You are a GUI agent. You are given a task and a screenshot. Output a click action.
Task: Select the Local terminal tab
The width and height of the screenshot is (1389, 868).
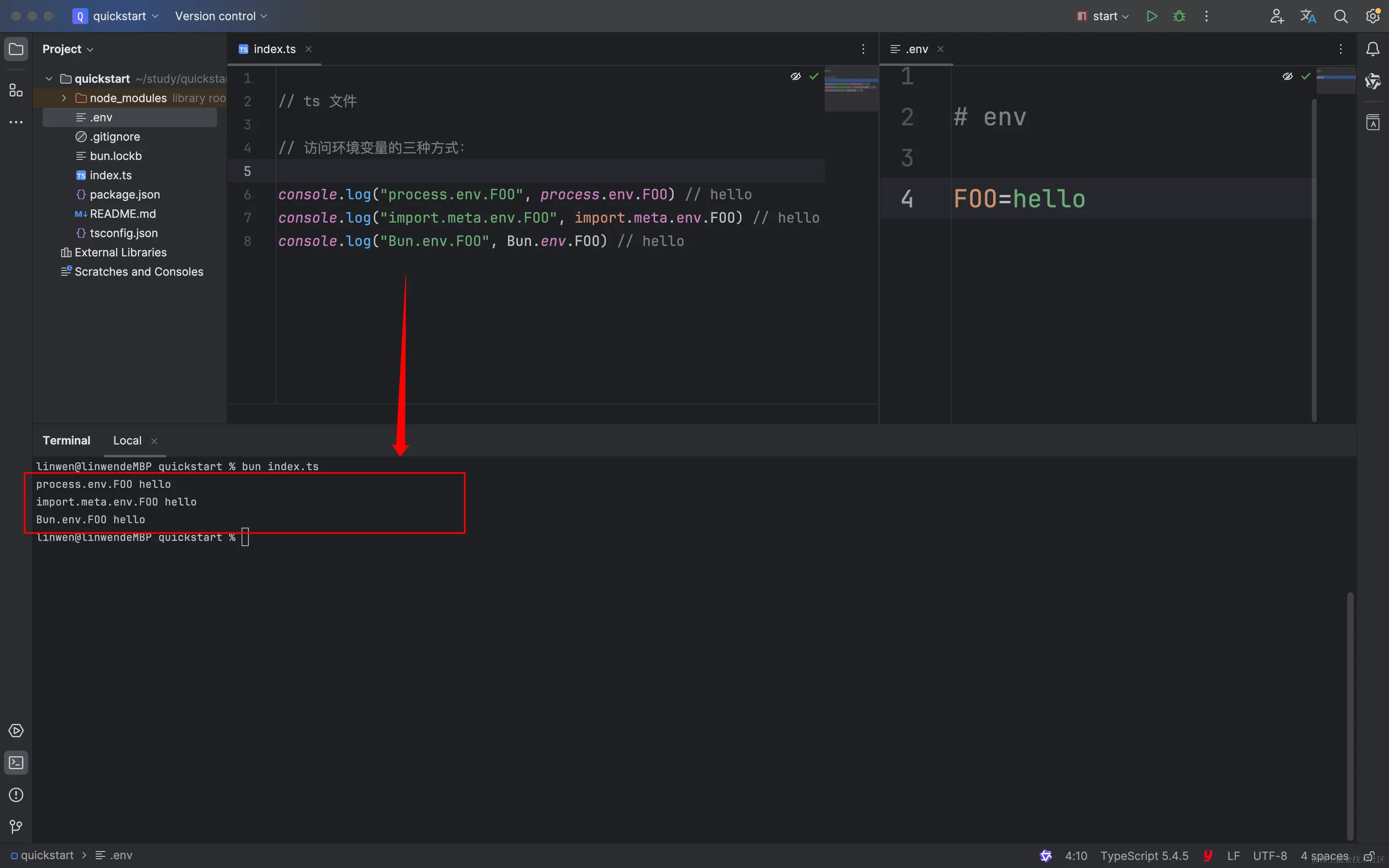pos(127,440)
